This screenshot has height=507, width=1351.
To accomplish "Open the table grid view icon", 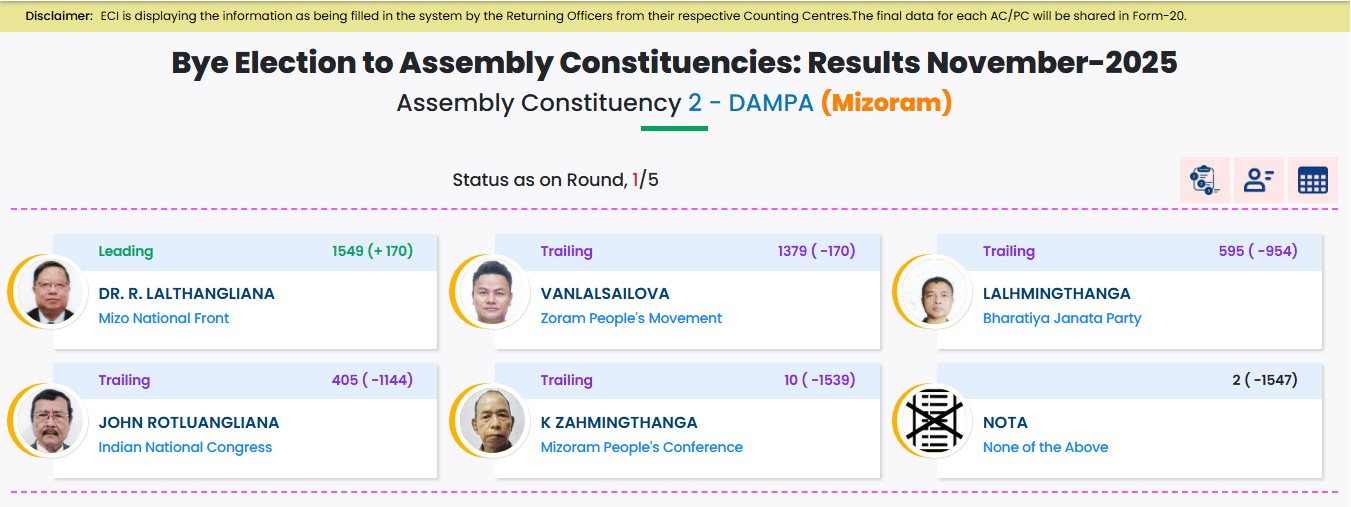I will click(1312, 180).
